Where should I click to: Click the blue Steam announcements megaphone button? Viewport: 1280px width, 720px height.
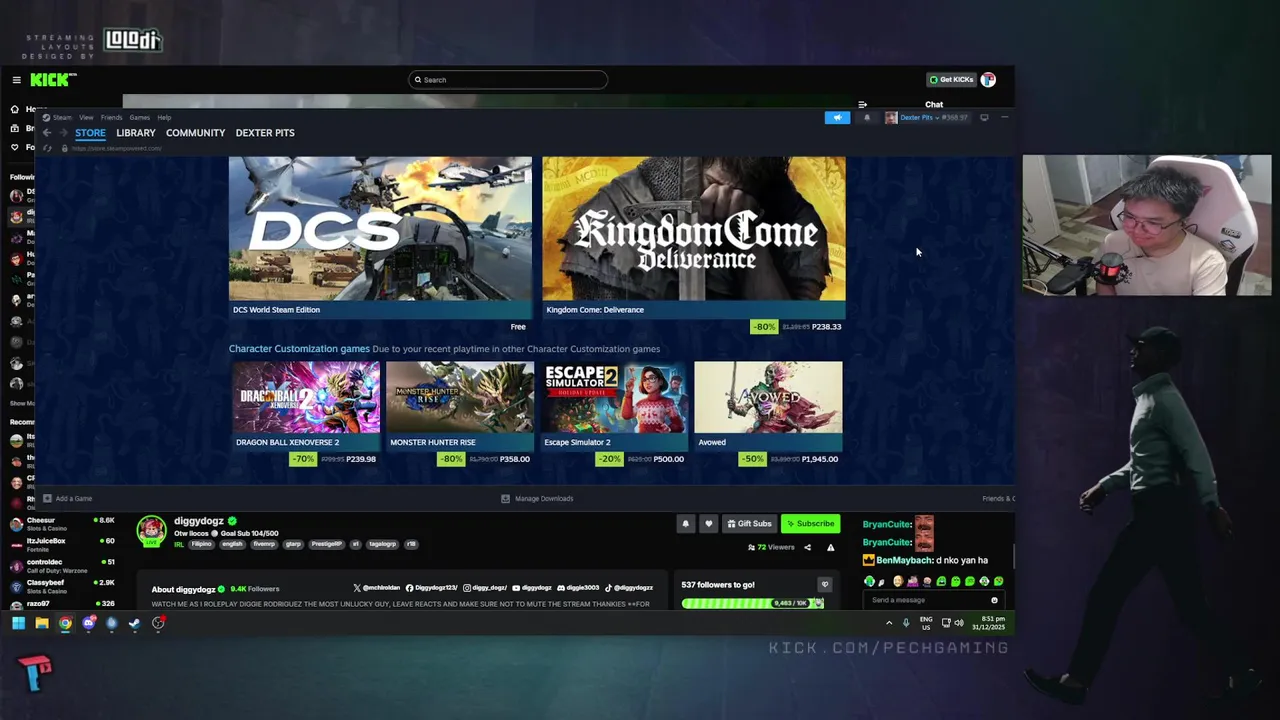coord(837,118)
